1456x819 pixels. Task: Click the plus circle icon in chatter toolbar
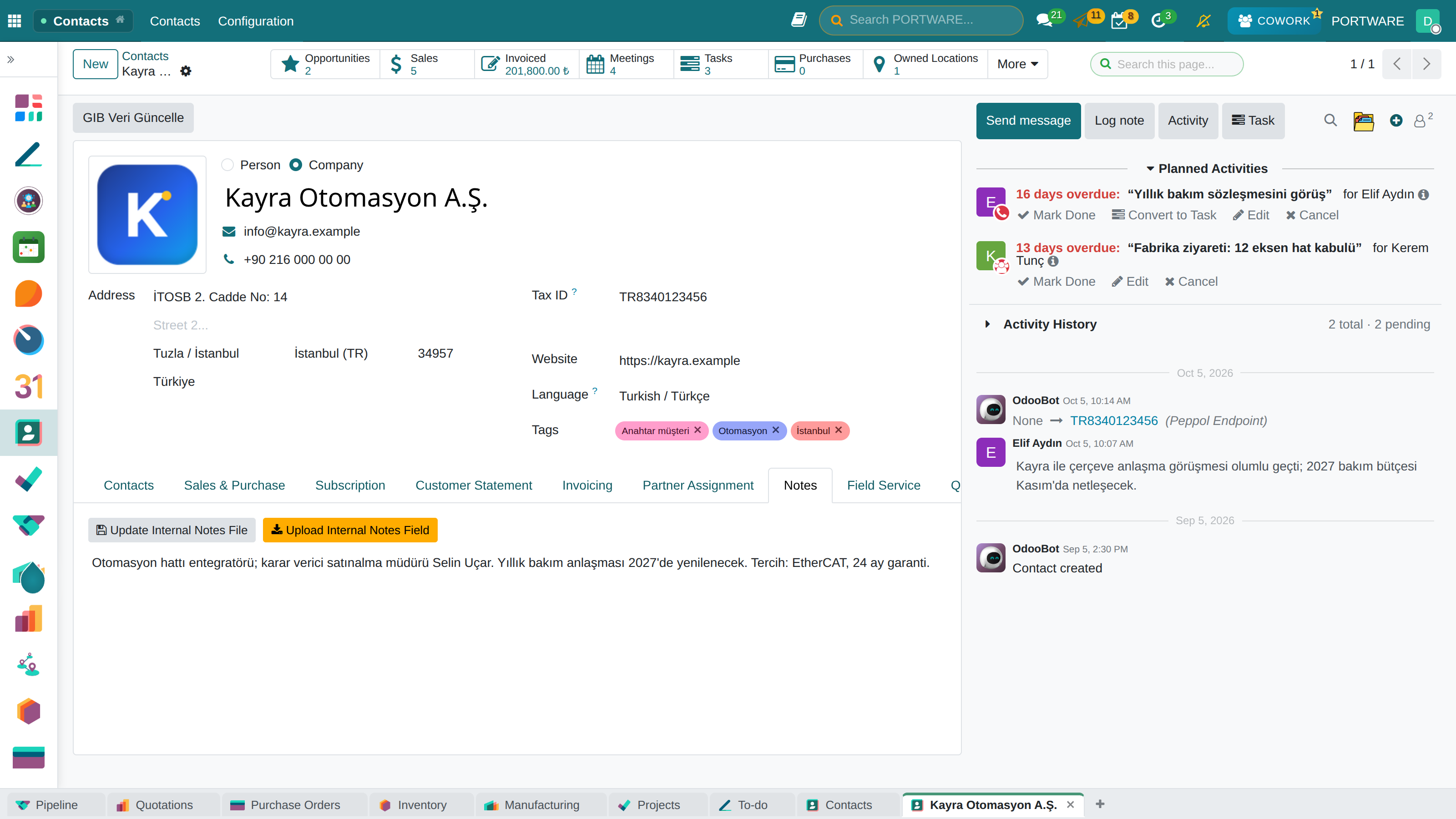[1396, 121]
